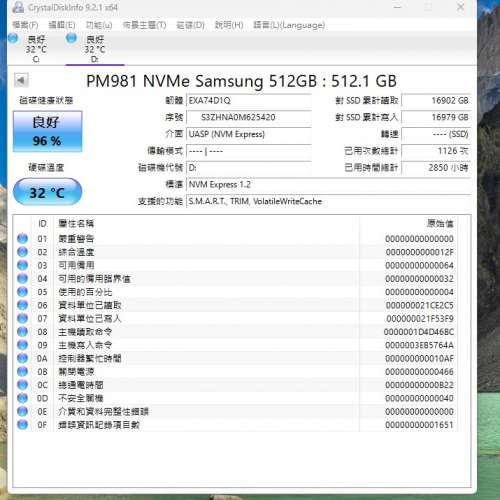Click the status orb for attribute 05
Screen dimensions: 500x500
click(x=22, y=292)
